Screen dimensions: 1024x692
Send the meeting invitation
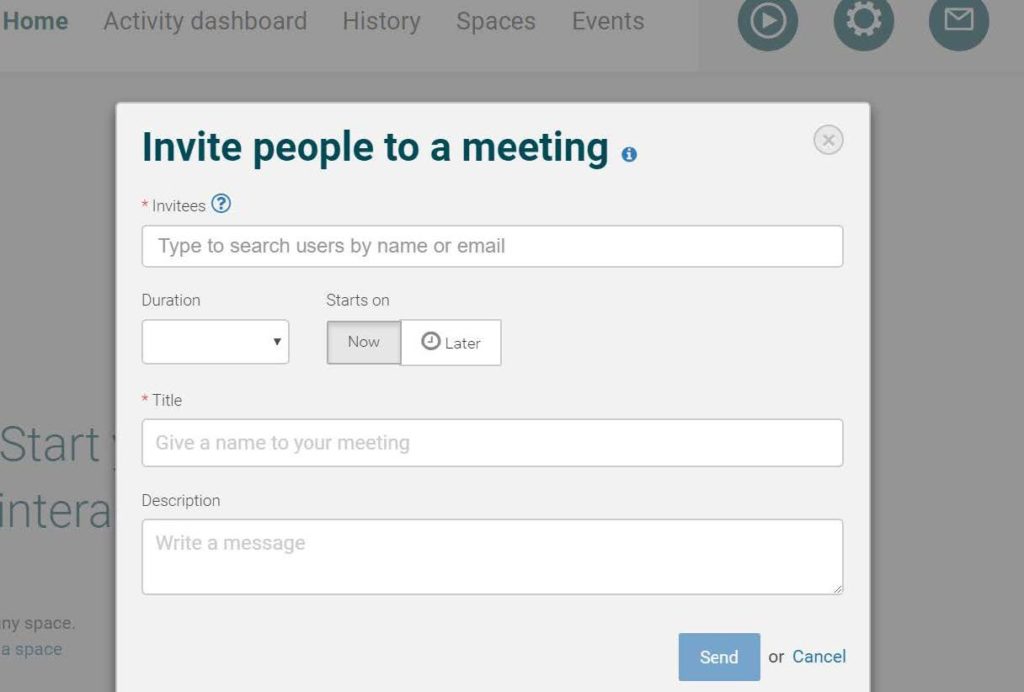click(x=719, y=657)
